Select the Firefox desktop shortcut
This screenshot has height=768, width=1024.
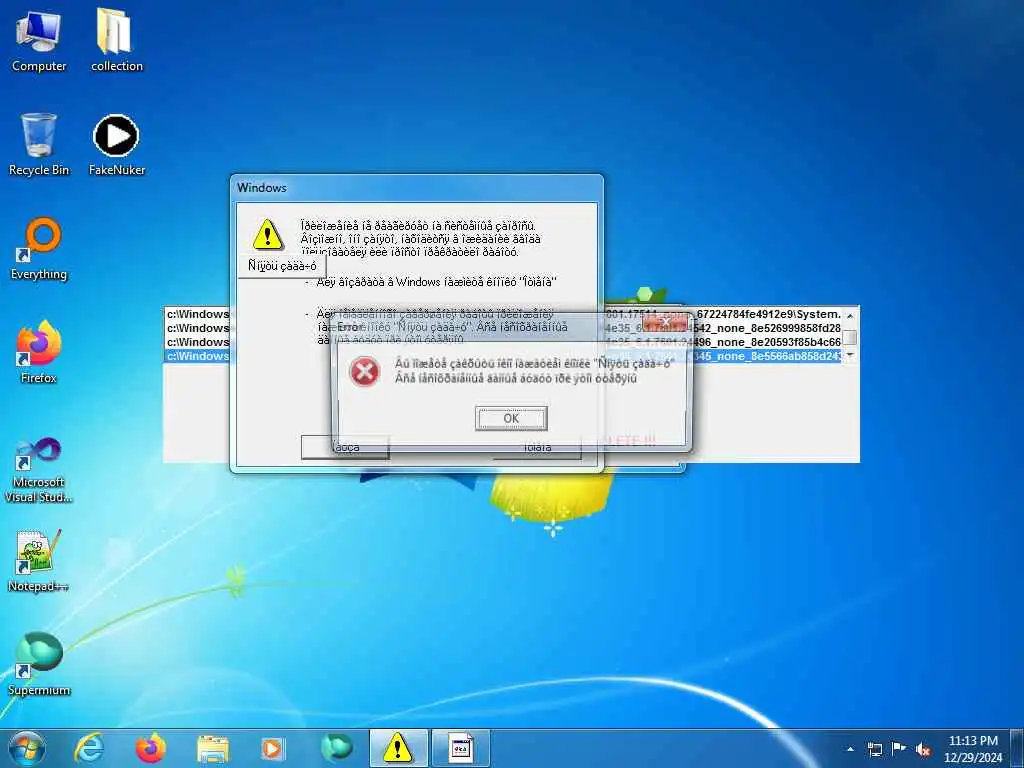point(39,352)
